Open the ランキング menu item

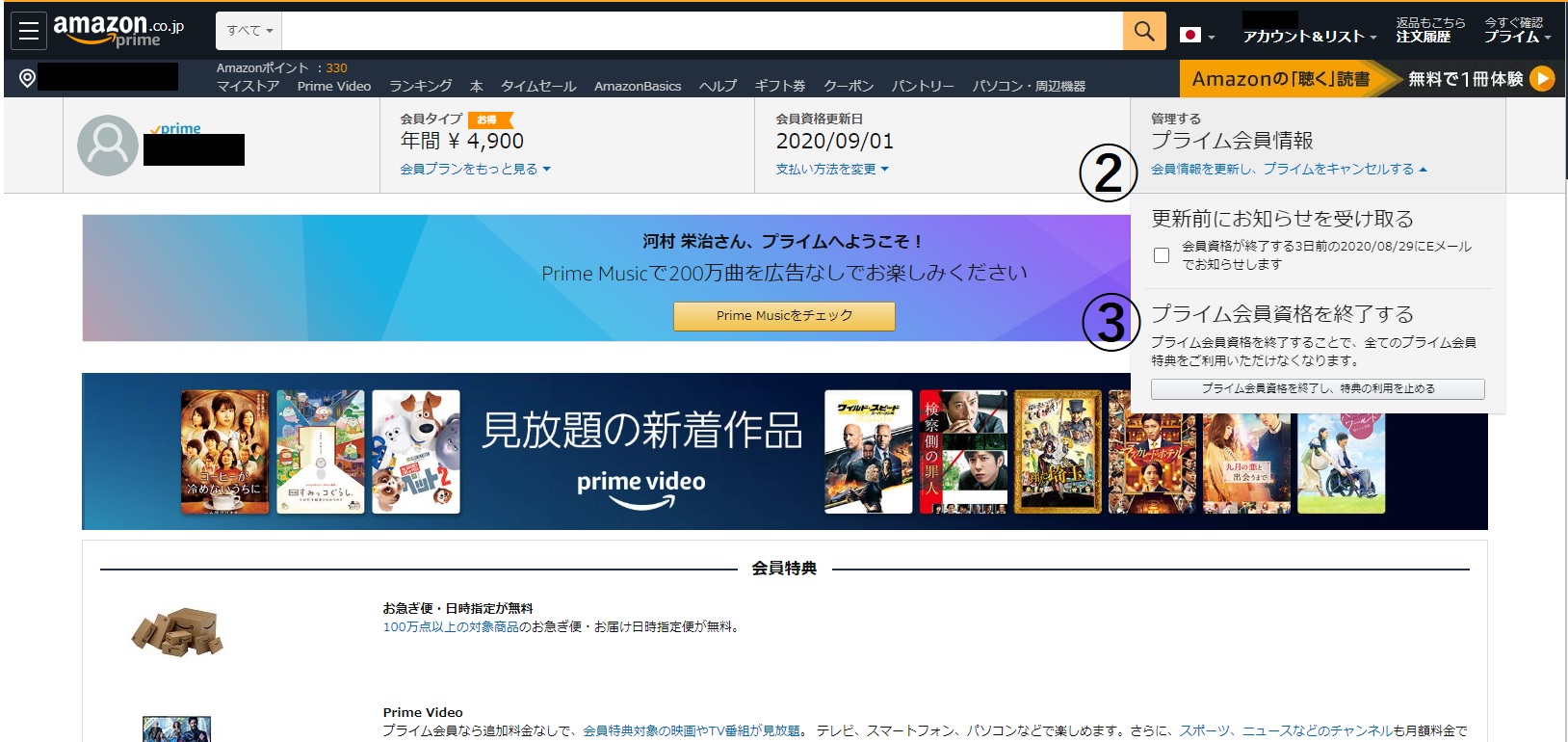click(420, 87)
